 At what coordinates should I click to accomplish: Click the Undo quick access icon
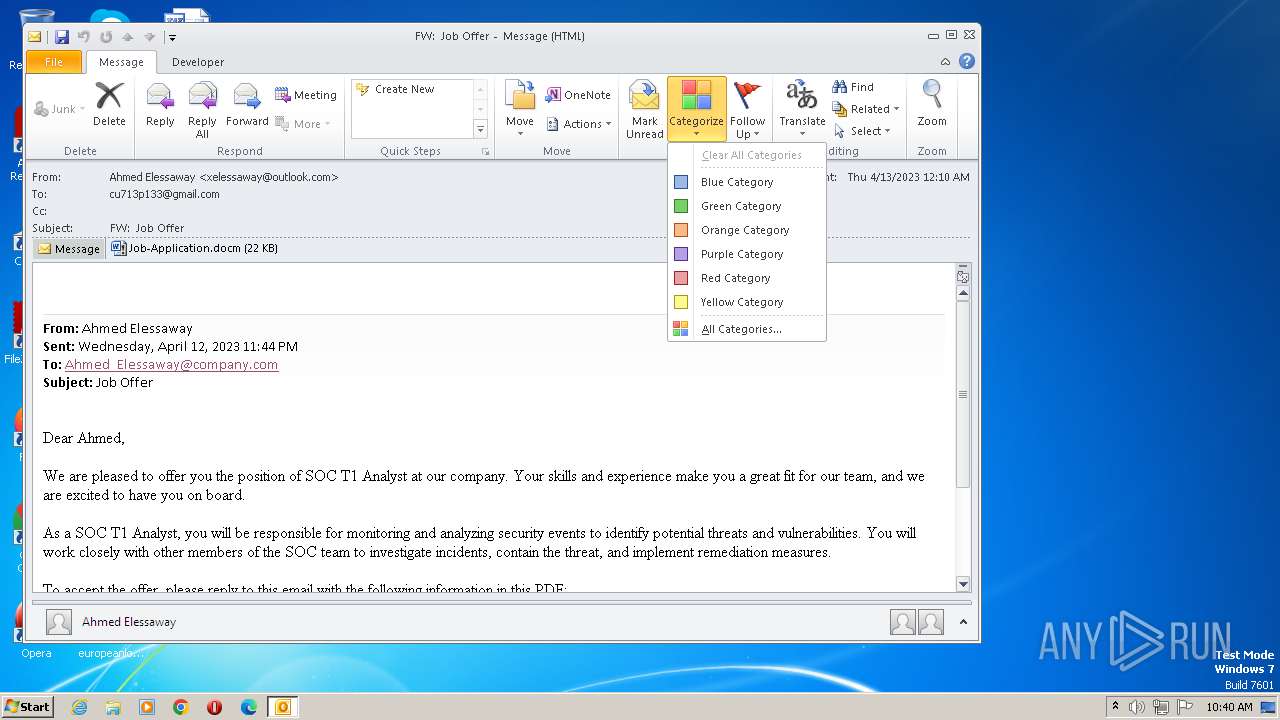(84, 37)
